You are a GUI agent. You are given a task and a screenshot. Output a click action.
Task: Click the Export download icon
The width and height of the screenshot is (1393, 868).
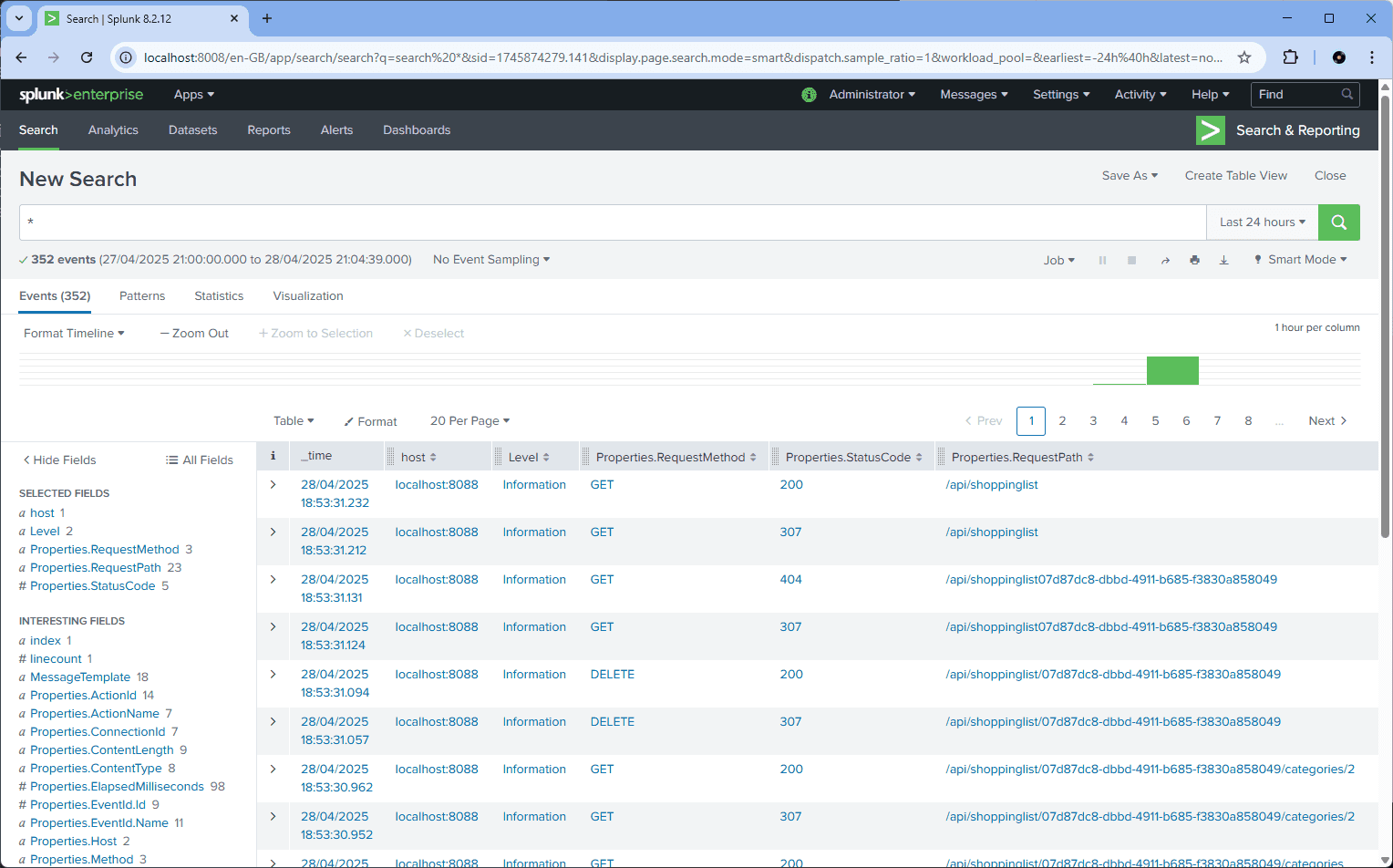pyautogui.click(x=1223, y=261)
